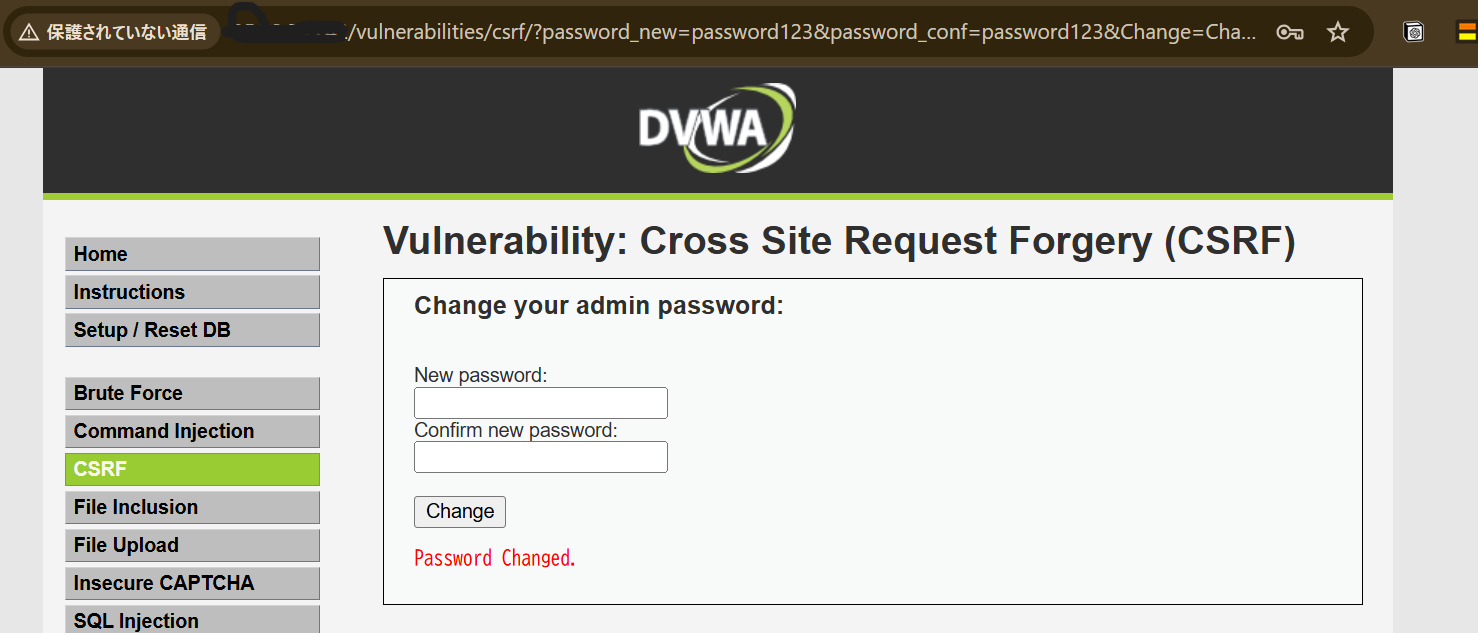Open the File Upload vulnerability page

(192, 545)
